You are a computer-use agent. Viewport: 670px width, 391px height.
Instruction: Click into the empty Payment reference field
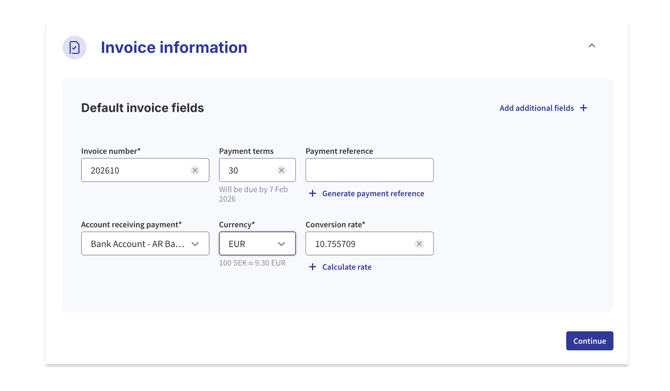tap(369, 170)
